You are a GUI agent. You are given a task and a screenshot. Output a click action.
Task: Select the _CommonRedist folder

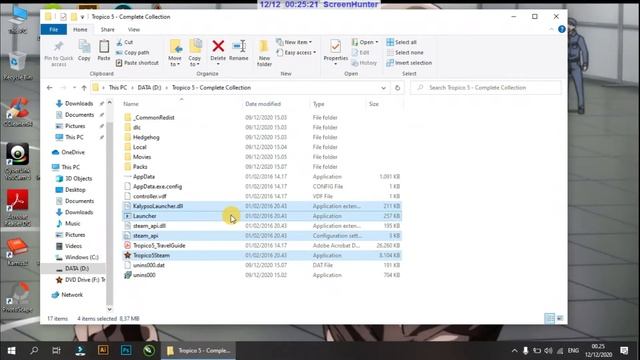[153, 118]
